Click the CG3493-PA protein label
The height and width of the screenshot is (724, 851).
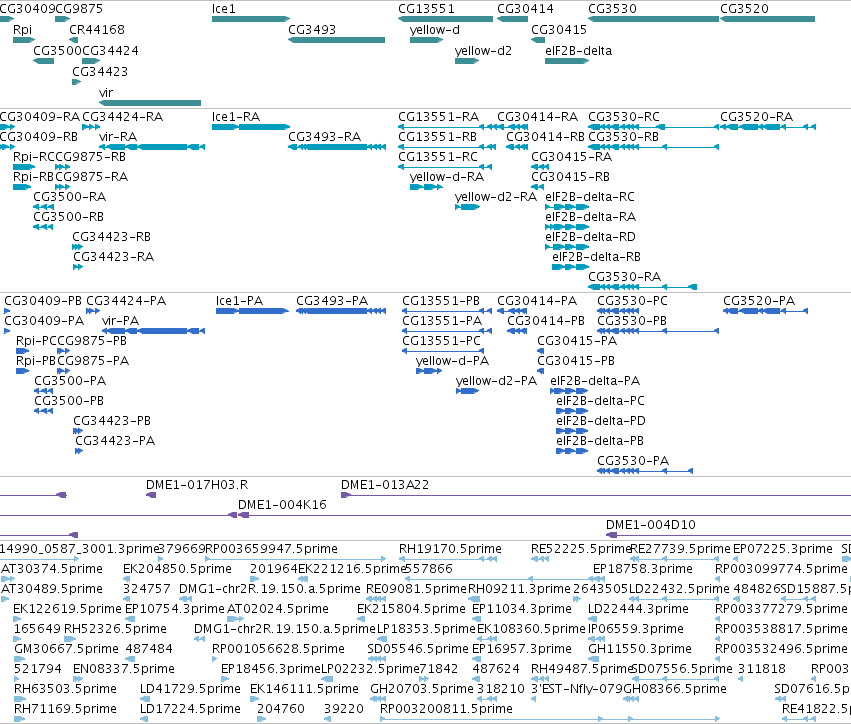point(332,301)
